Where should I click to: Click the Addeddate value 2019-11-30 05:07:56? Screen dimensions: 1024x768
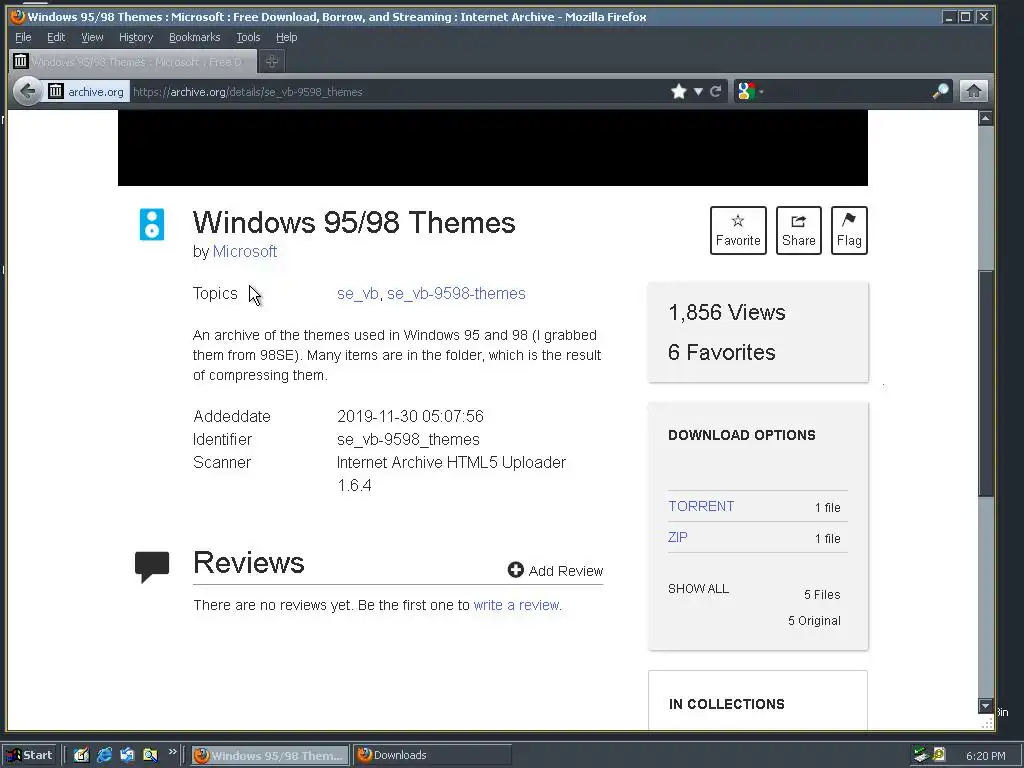(410, 417)
